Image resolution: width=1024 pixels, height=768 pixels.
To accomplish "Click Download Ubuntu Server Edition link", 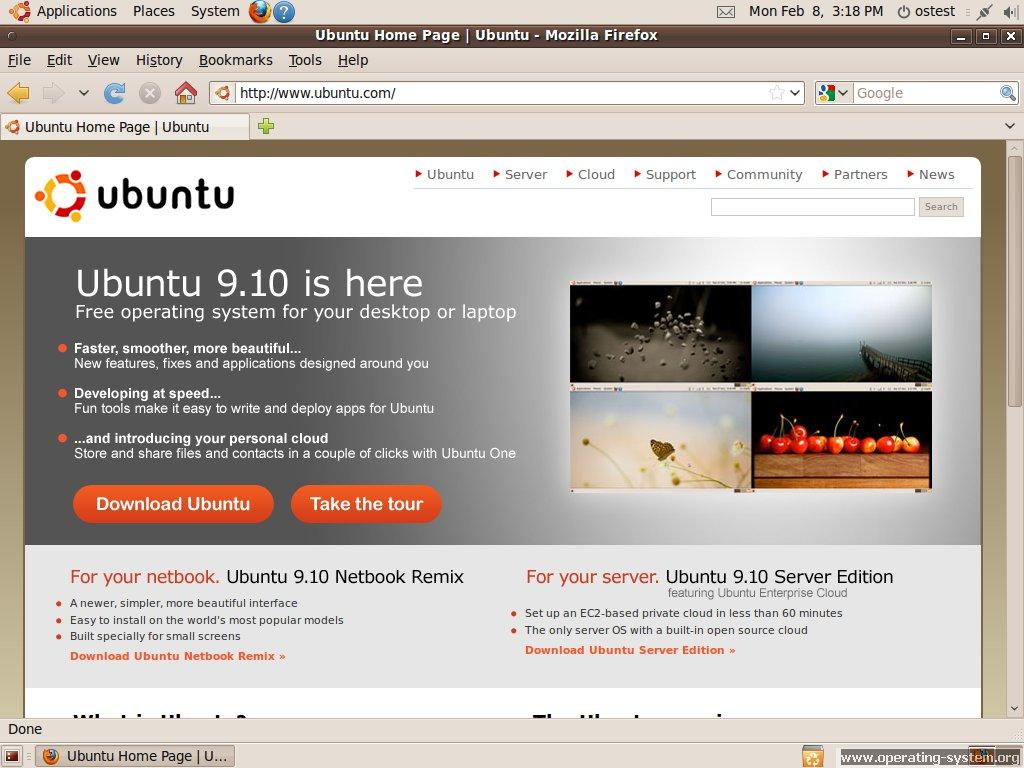I will click(x=630, y=650).
